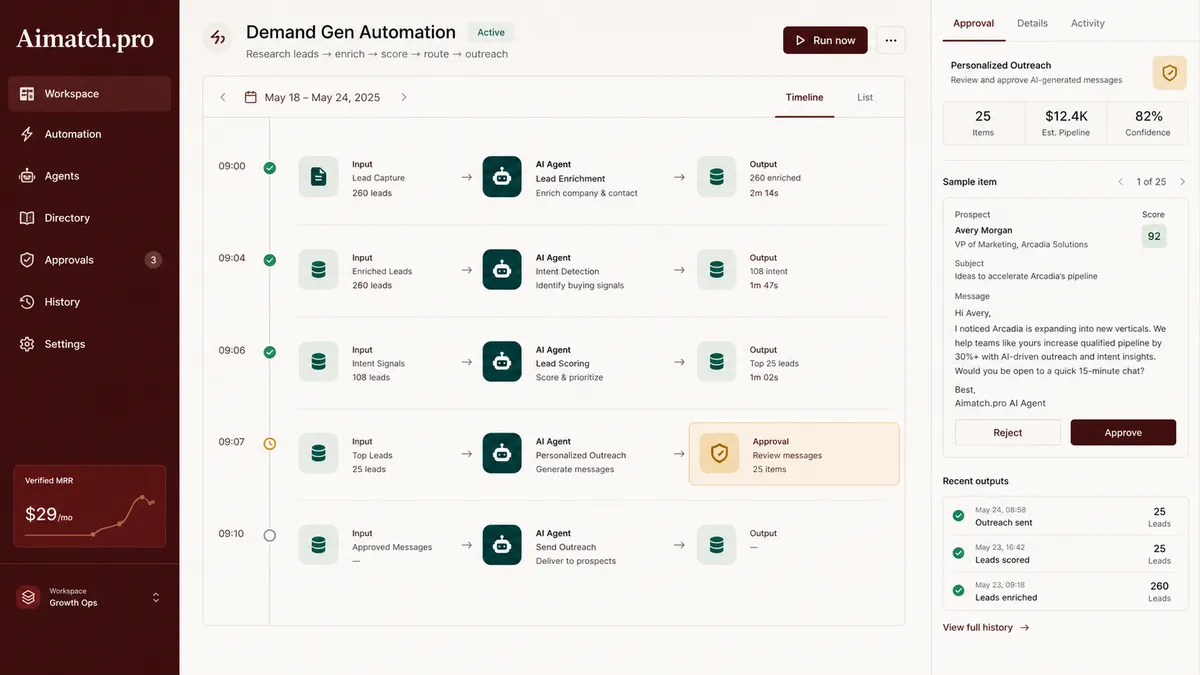This screenshot has width=1200, height=675.
Task: Click the Active status badge
Action: 491,33
